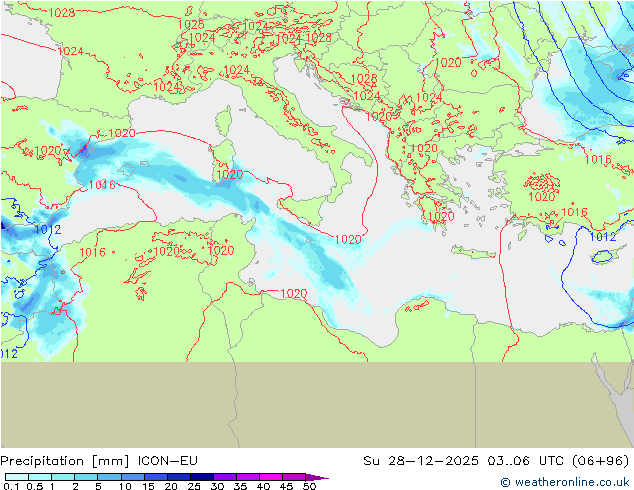Click the '0.1' legend scale value
634x490 pixels.
pyautogui.click(x=10, y=486)
